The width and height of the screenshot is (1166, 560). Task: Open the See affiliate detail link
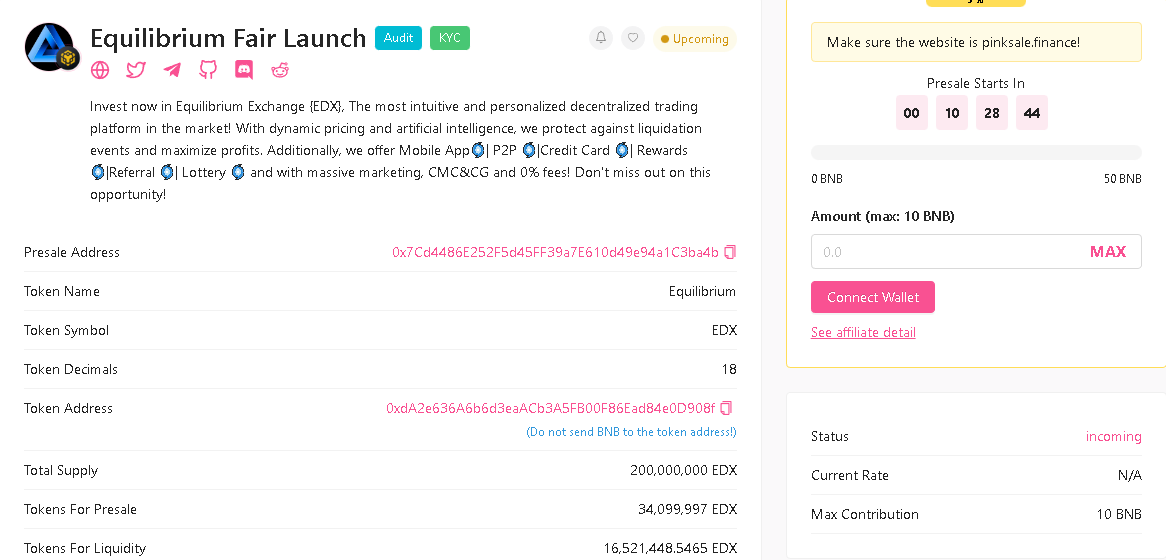tap(863, 332)
